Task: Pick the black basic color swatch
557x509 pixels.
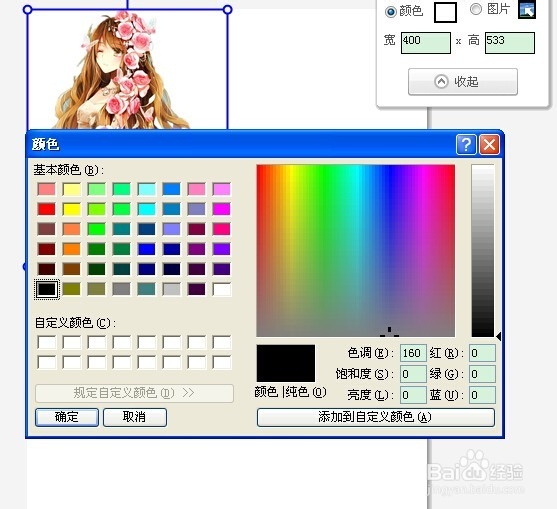Action: tap(47, 289)
